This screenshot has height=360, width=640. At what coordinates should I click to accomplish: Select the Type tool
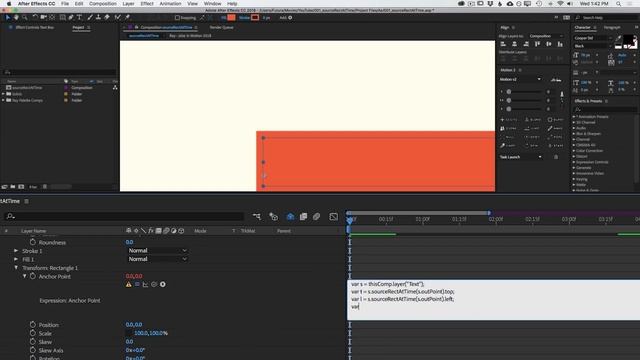pyautogui.click(x=80, y=18)
